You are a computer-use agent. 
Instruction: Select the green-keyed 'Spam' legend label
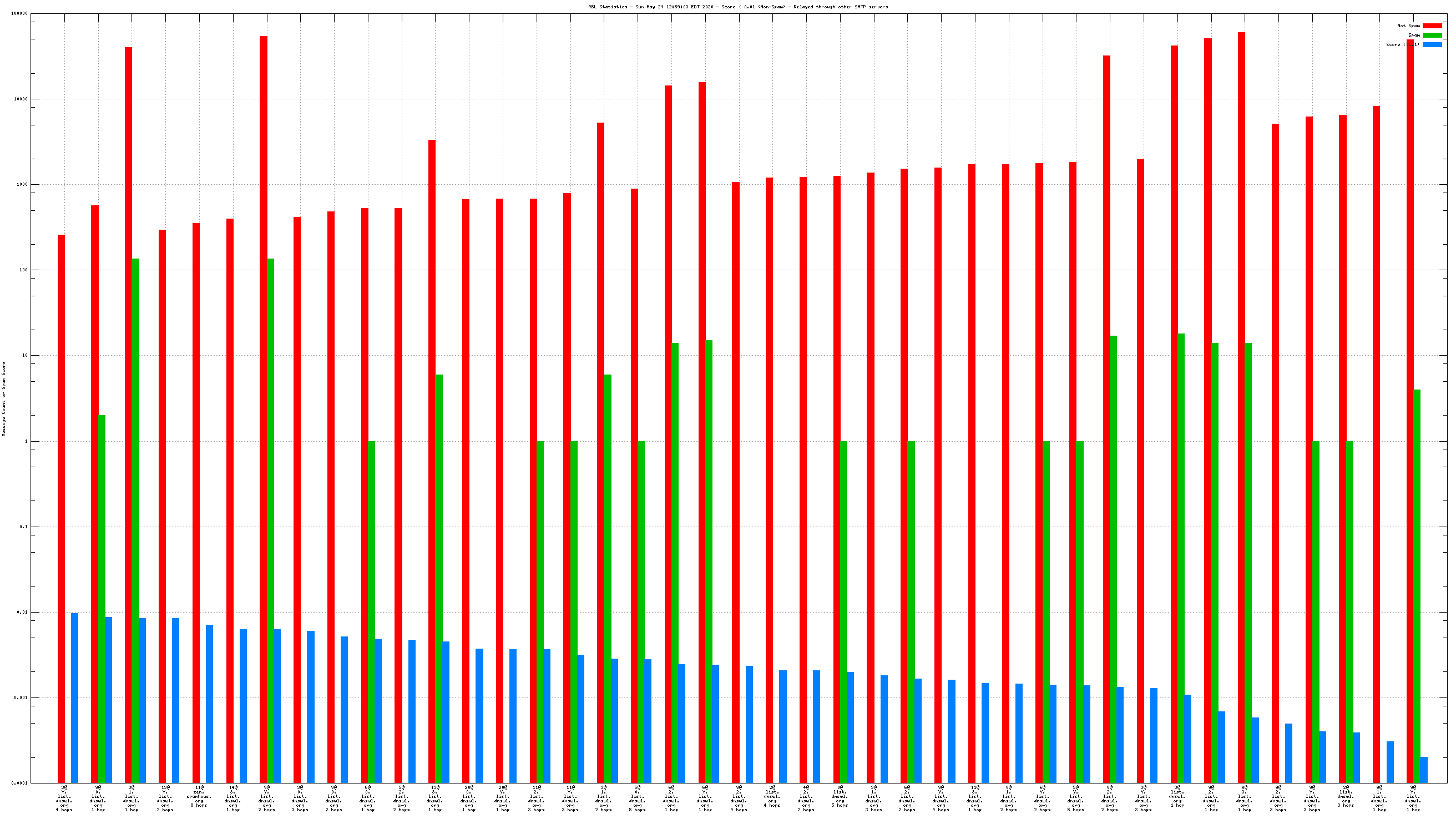(1414, 35)
